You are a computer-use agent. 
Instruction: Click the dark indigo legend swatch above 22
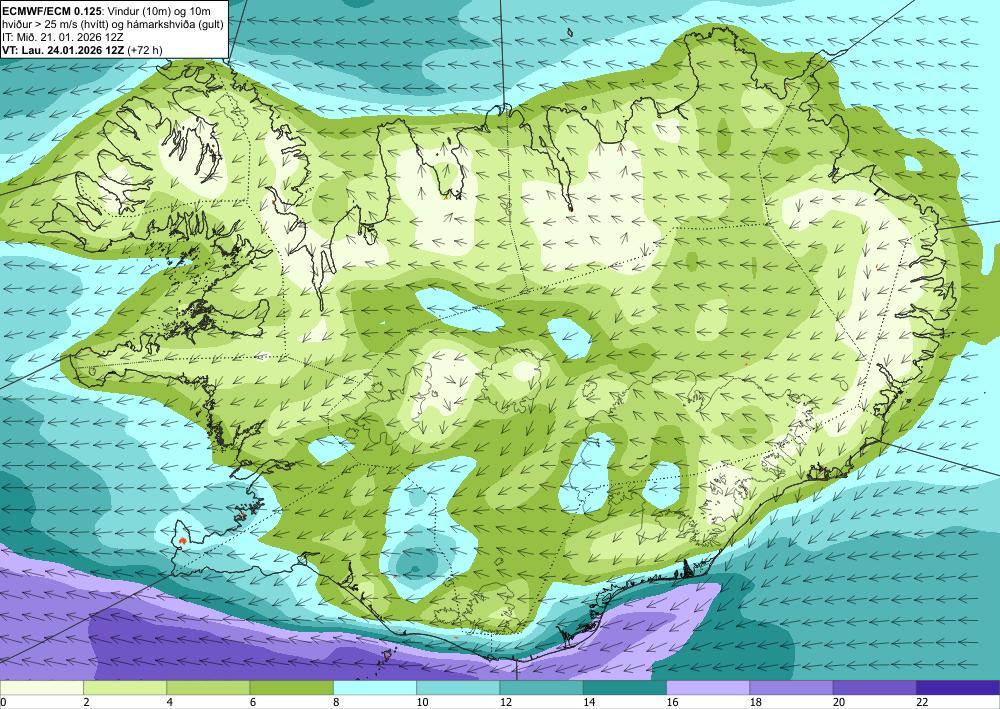(x=958, y=687)
